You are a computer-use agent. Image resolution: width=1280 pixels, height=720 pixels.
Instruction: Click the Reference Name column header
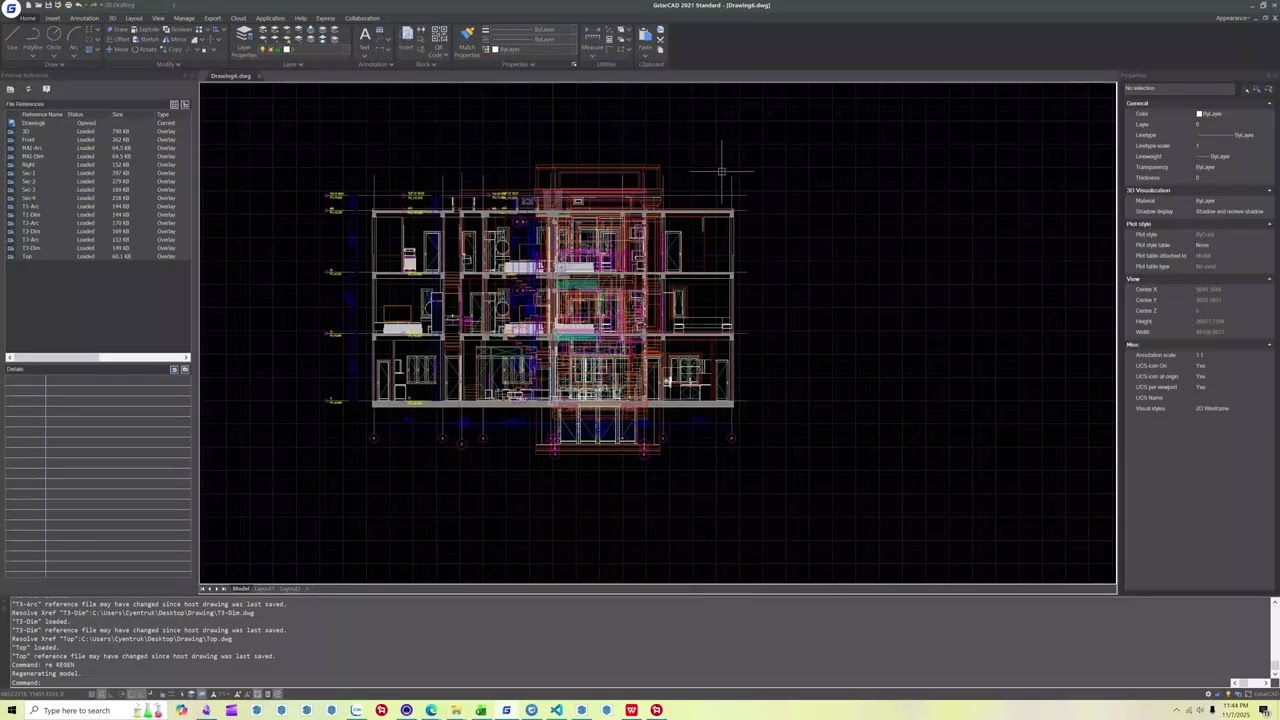(42, 115)
